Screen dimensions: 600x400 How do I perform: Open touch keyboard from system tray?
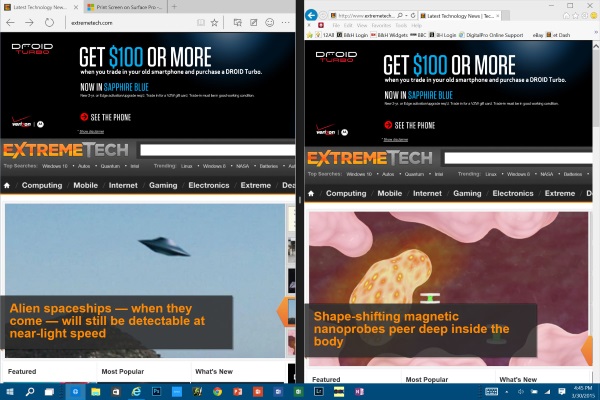[491, 392]
